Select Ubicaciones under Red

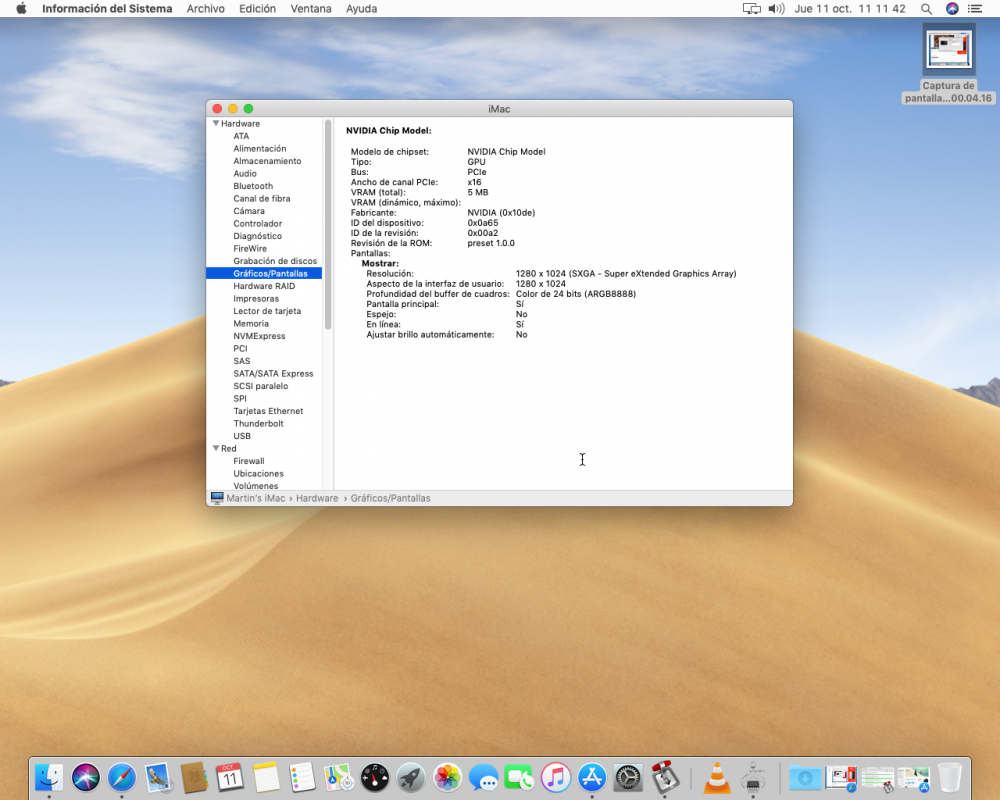[258, 473]
